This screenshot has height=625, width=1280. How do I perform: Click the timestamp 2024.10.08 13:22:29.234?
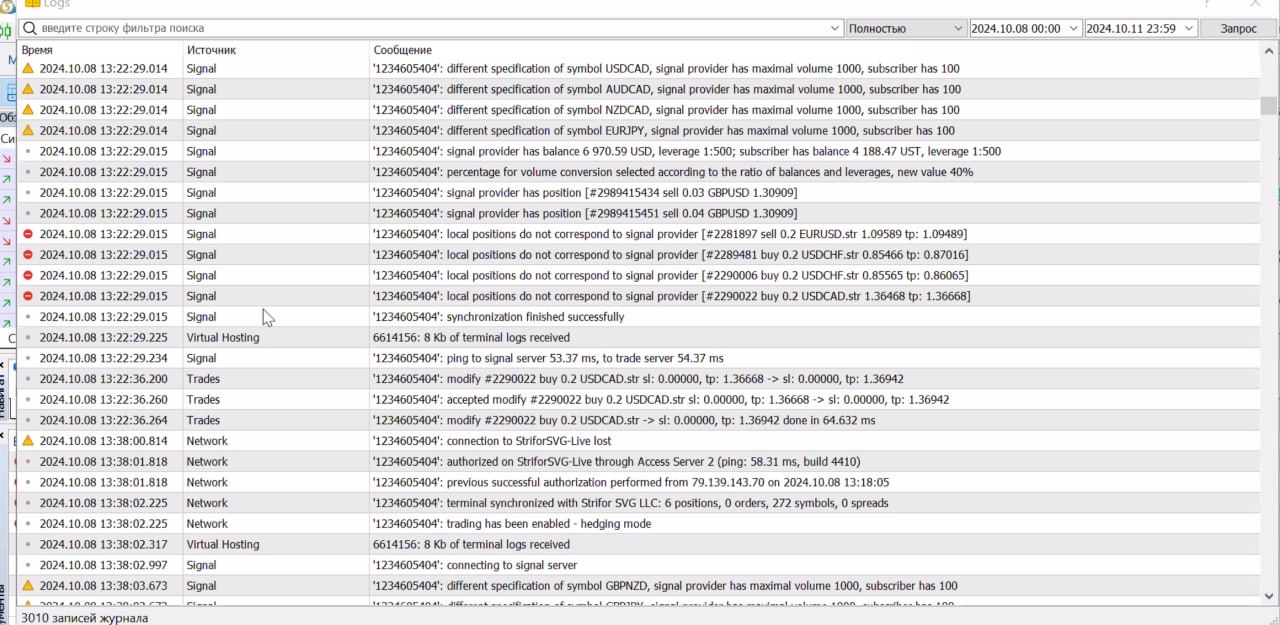click(x=104, y=358)
